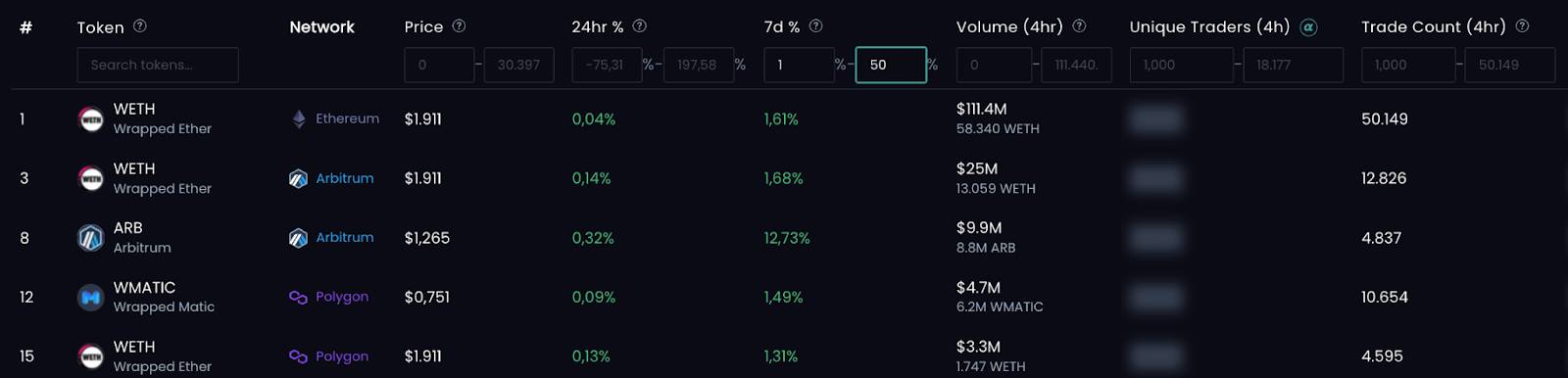Click the Trade Count maximum filter field
The height and width of the screenshot is (378, 1568).
[x=1510, y=65]
